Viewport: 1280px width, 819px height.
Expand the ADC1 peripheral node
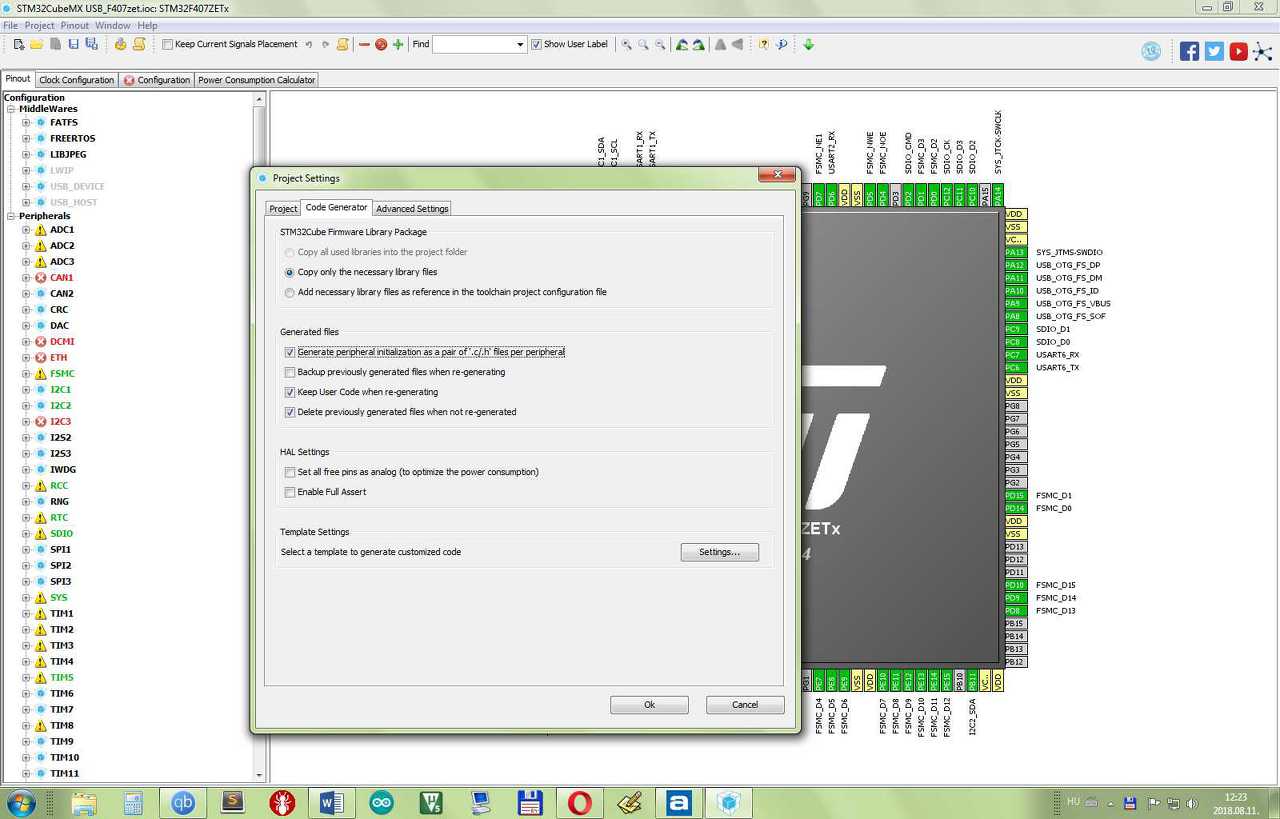pyautogui.click(x=26, y=230)
